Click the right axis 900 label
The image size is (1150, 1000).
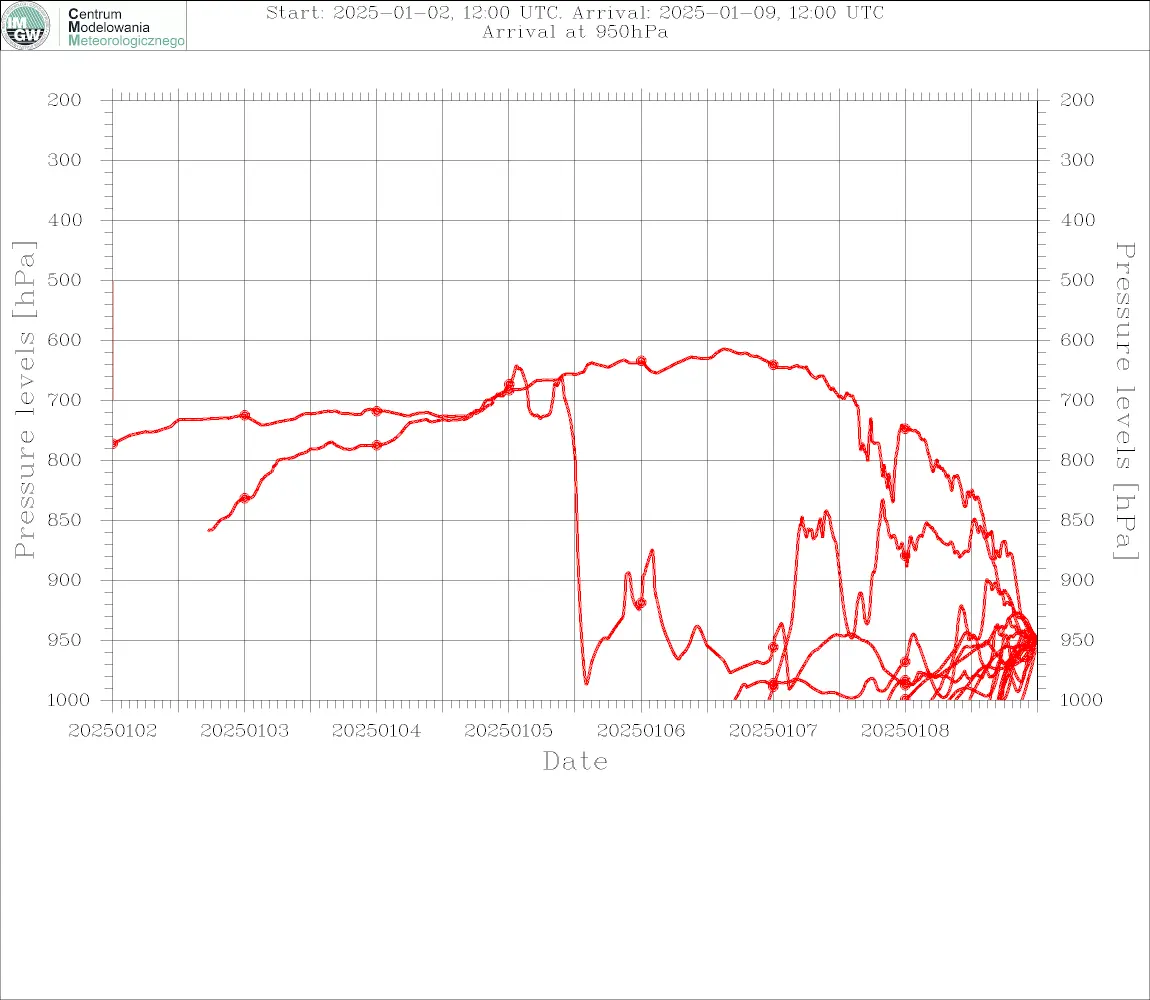click(1077, 580)
